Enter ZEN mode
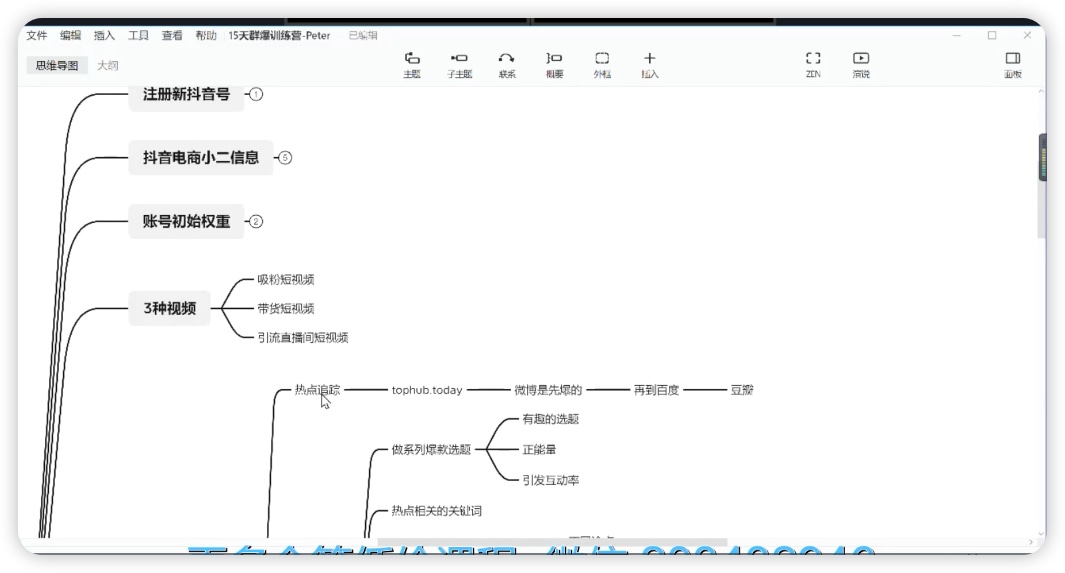This screenshot has height=573, width=1065. (x=813, y=64)
